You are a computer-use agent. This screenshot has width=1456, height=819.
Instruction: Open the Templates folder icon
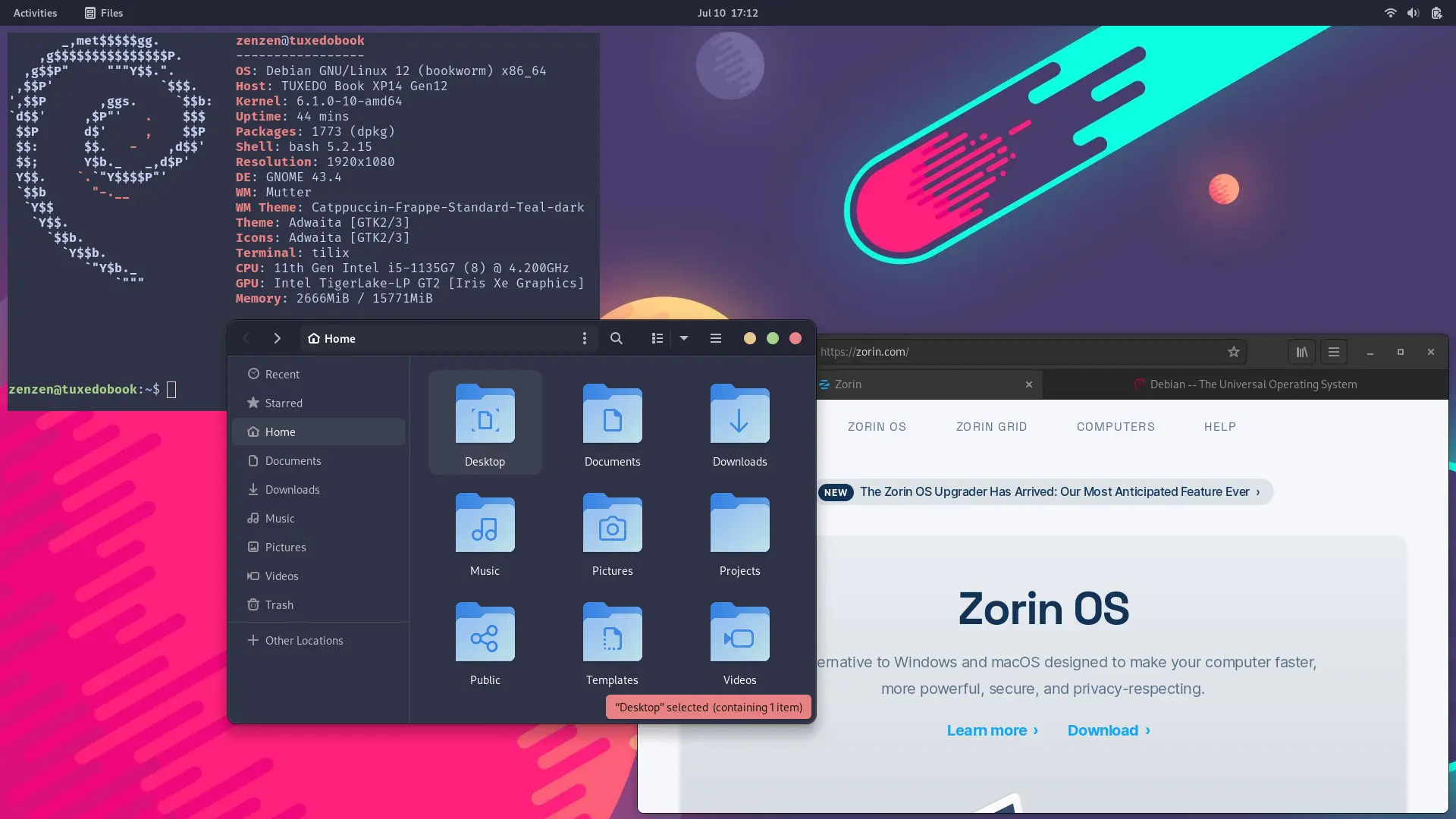613,632
